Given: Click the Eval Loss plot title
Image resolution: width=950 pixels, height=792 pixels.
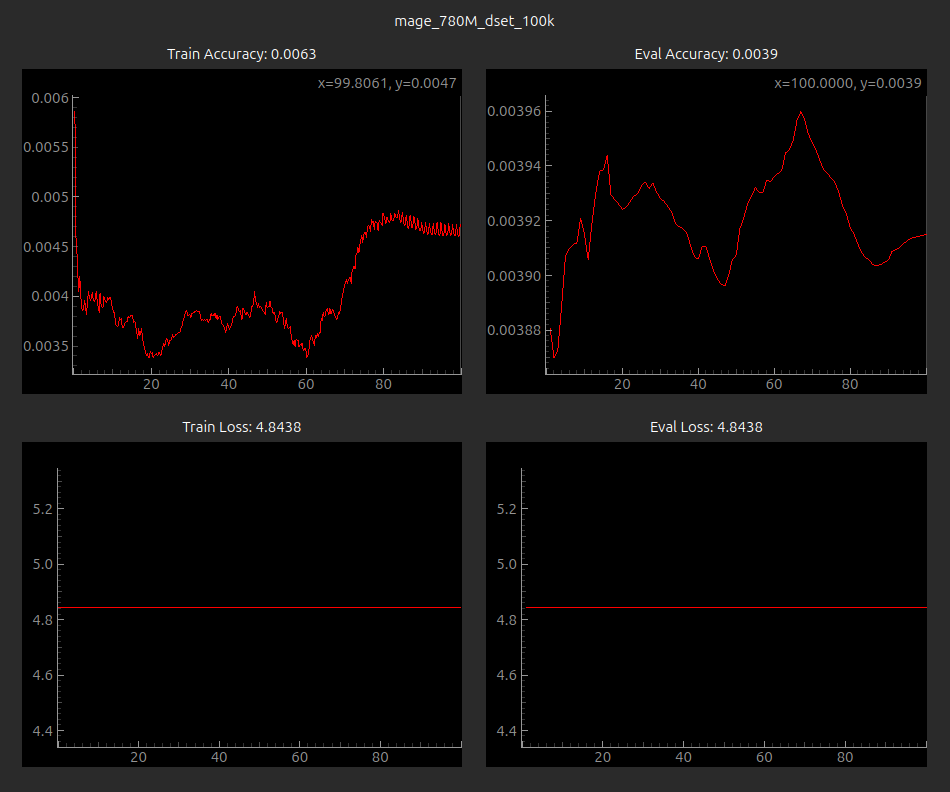Looking at the screenshot, I should 706,427.
